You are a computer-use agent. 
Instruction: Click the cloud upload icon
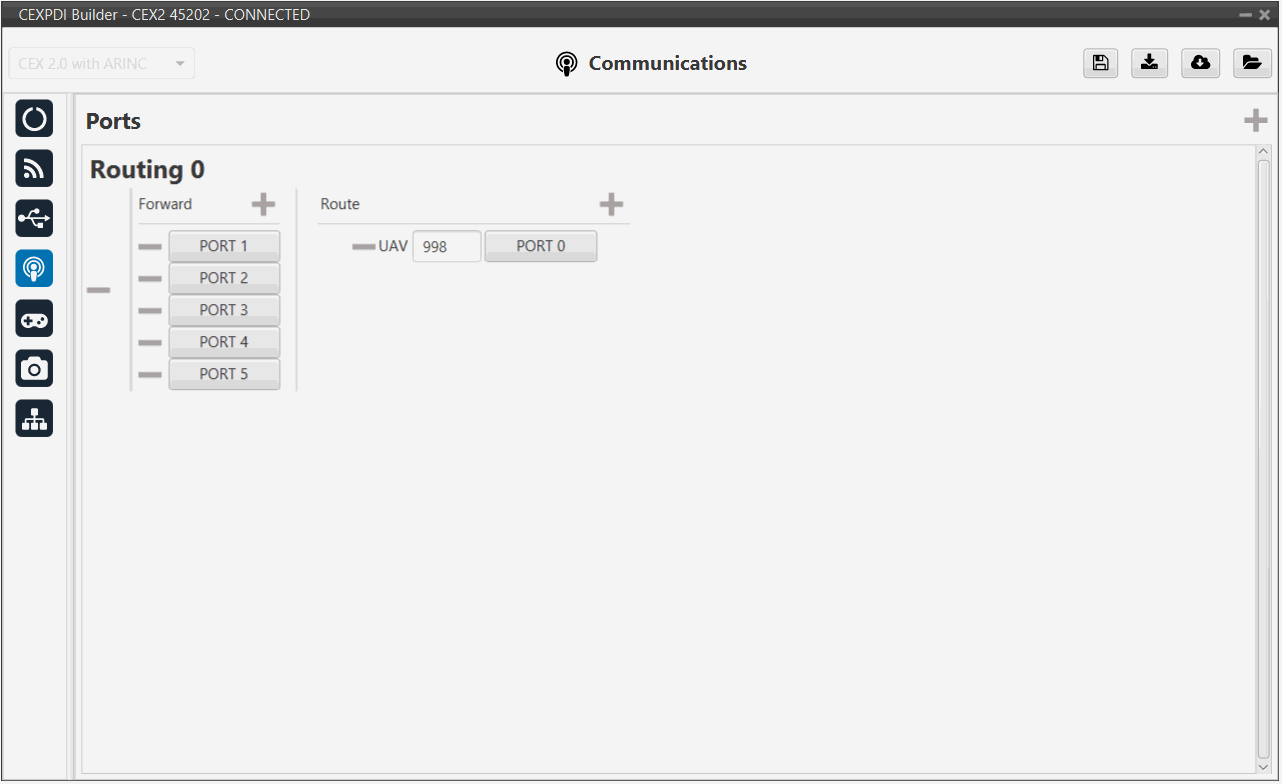tap(1200, 63)
